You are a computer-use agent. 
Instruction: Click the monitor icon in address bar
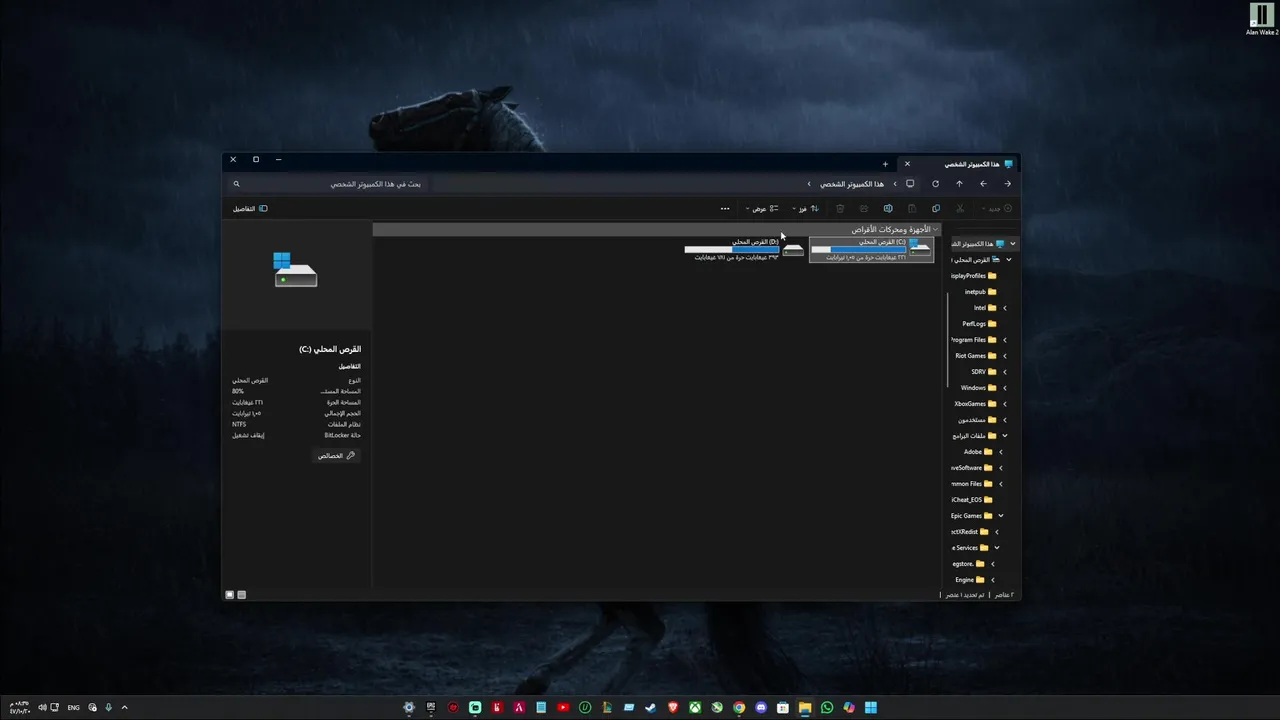(910, 184)
